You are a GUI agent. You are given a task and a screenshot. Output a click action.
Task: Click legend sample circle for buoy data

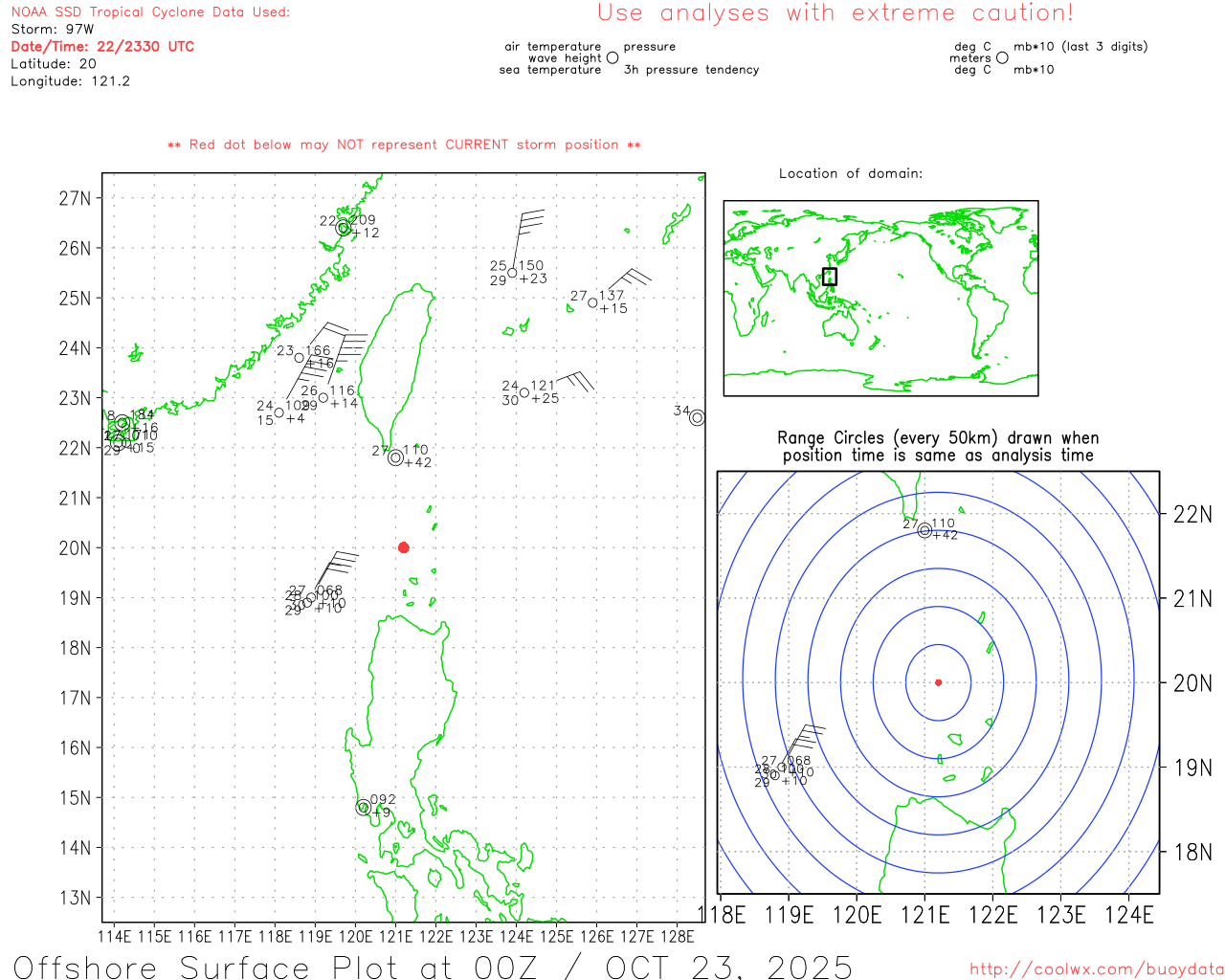pos(612,57)
